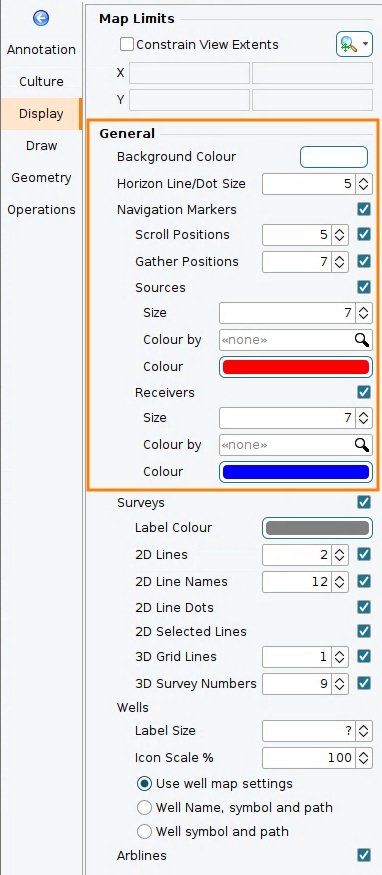
Task: Click the Wells Label Size value field
Action: [309, 730]
